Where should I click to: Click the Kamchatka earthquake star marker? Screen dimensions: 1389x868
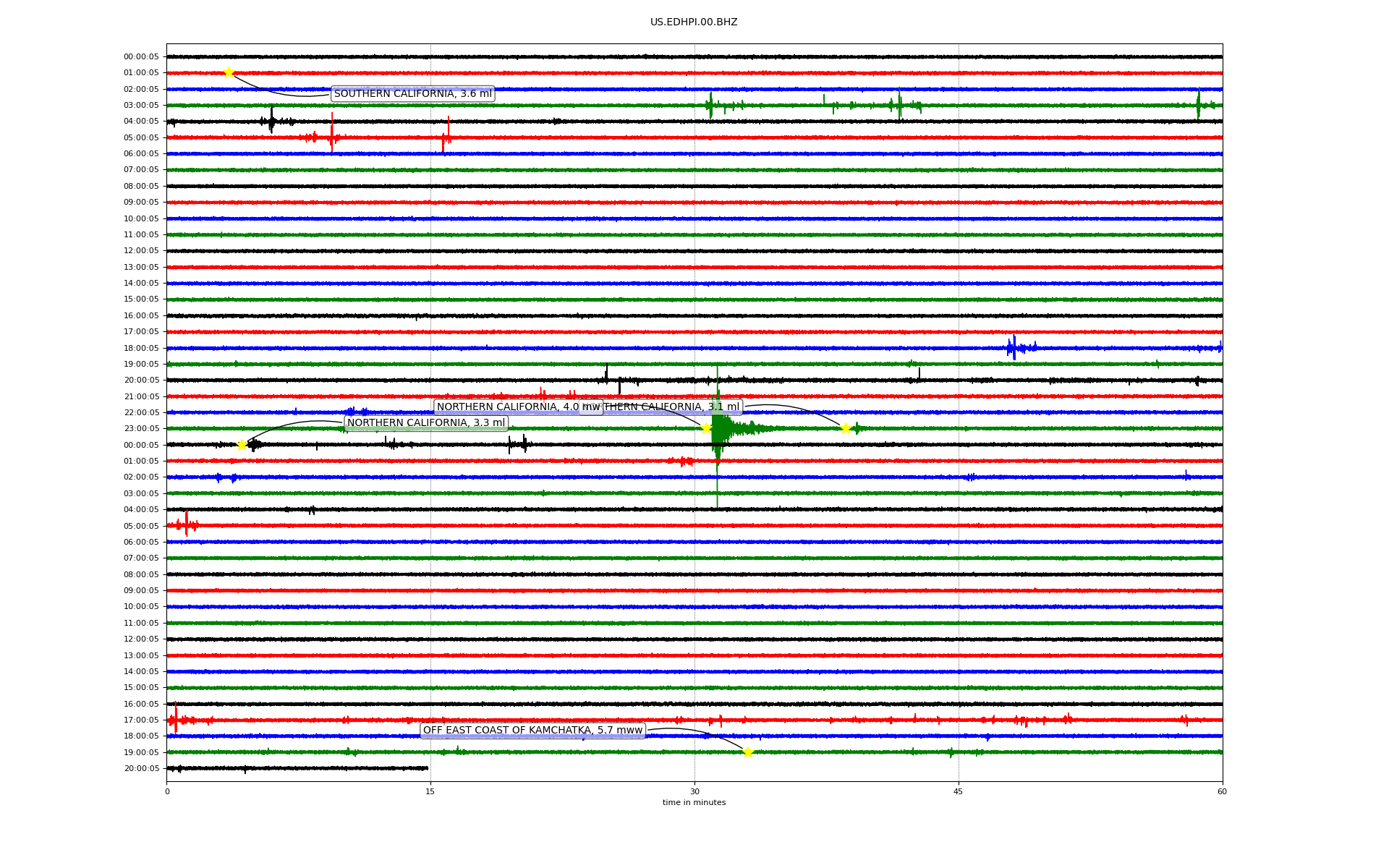(x=748, y=752)
